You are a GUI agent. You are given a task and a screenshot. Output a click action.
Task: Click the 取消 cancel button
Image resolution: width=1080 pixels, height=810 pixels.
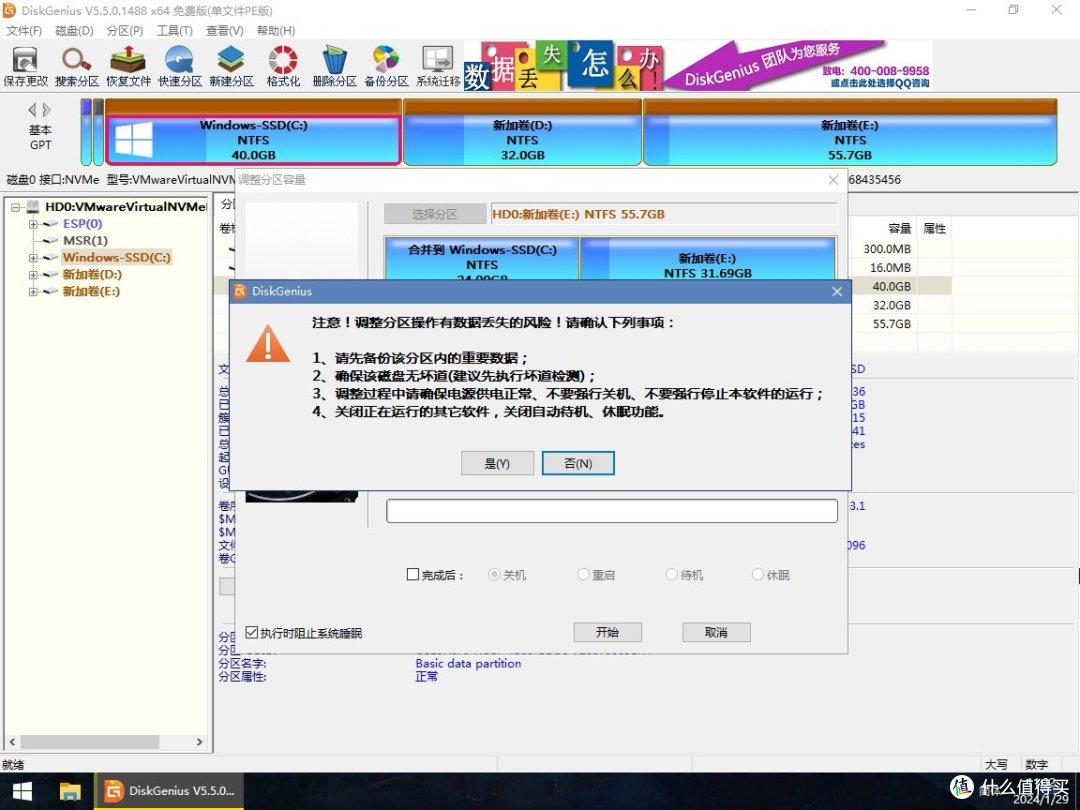(716, 632)
